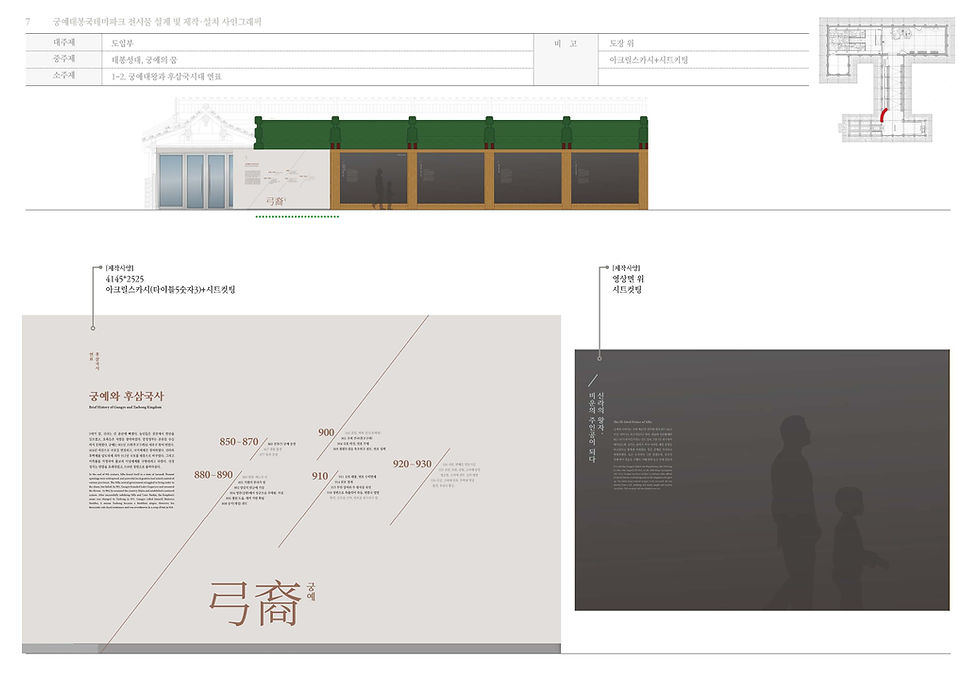Click the glass door in elevation drawing
980x677 pixels.
tap(194, 181)
